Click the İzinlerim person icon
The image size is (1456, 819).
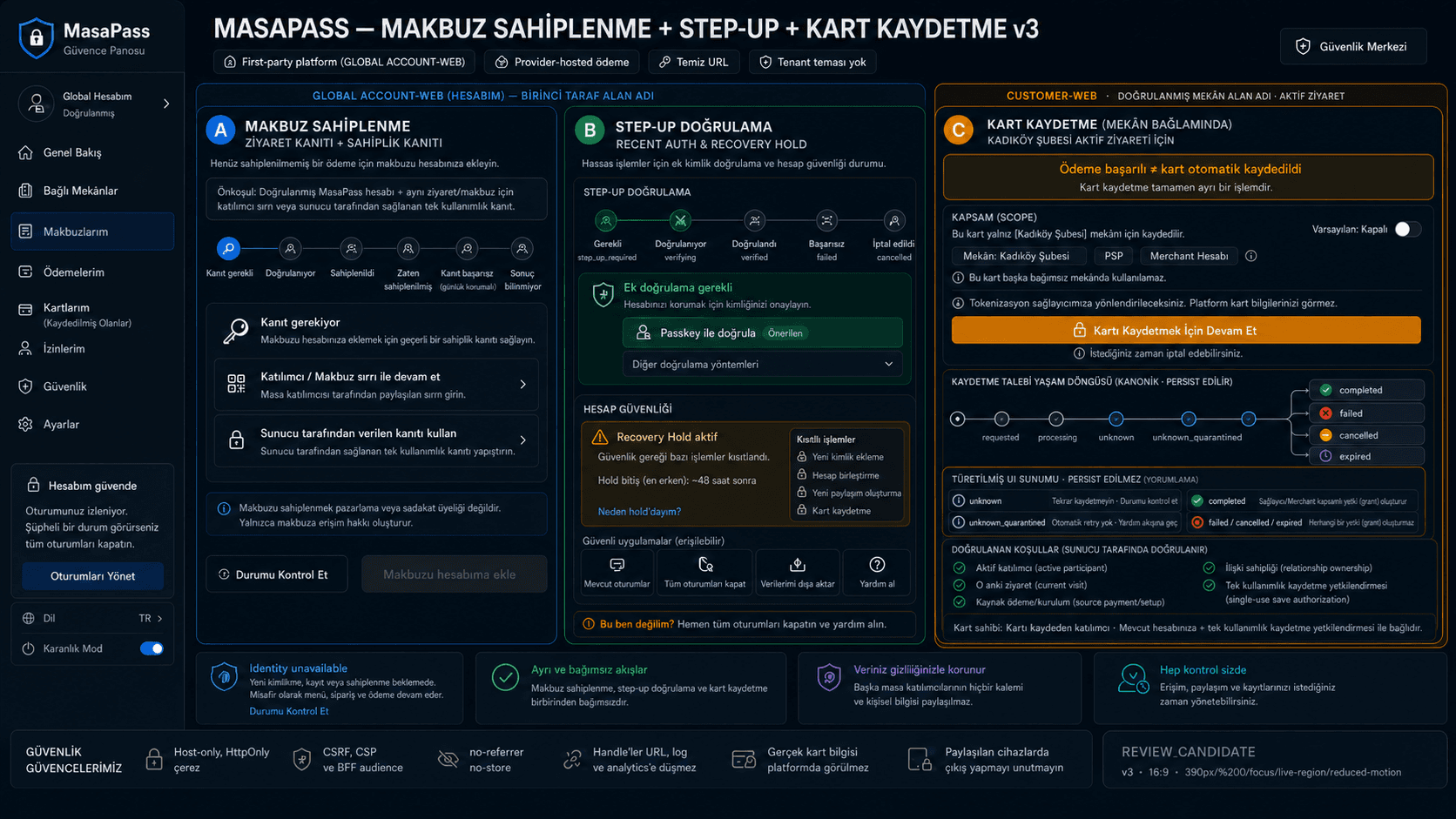point(25,349)
